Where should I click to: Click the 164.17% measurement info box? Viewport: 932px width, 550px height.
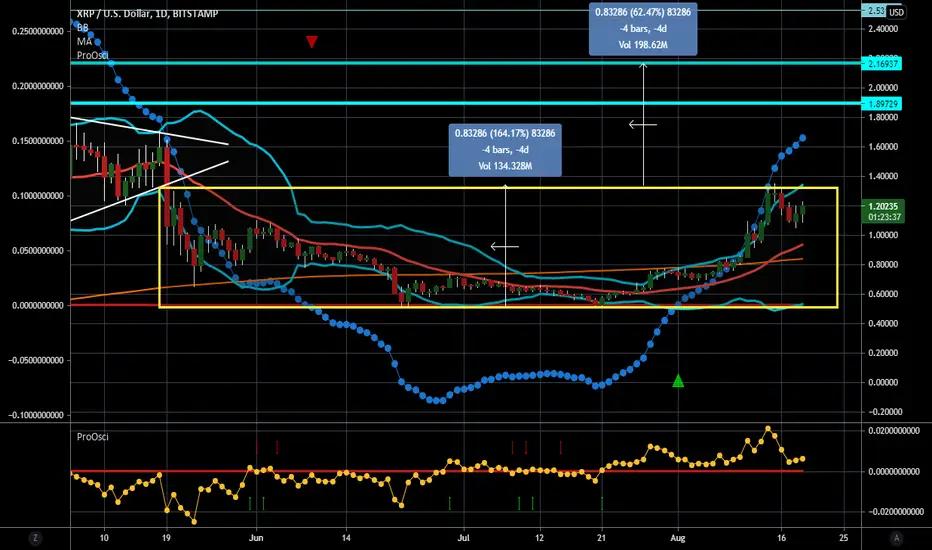505,150
